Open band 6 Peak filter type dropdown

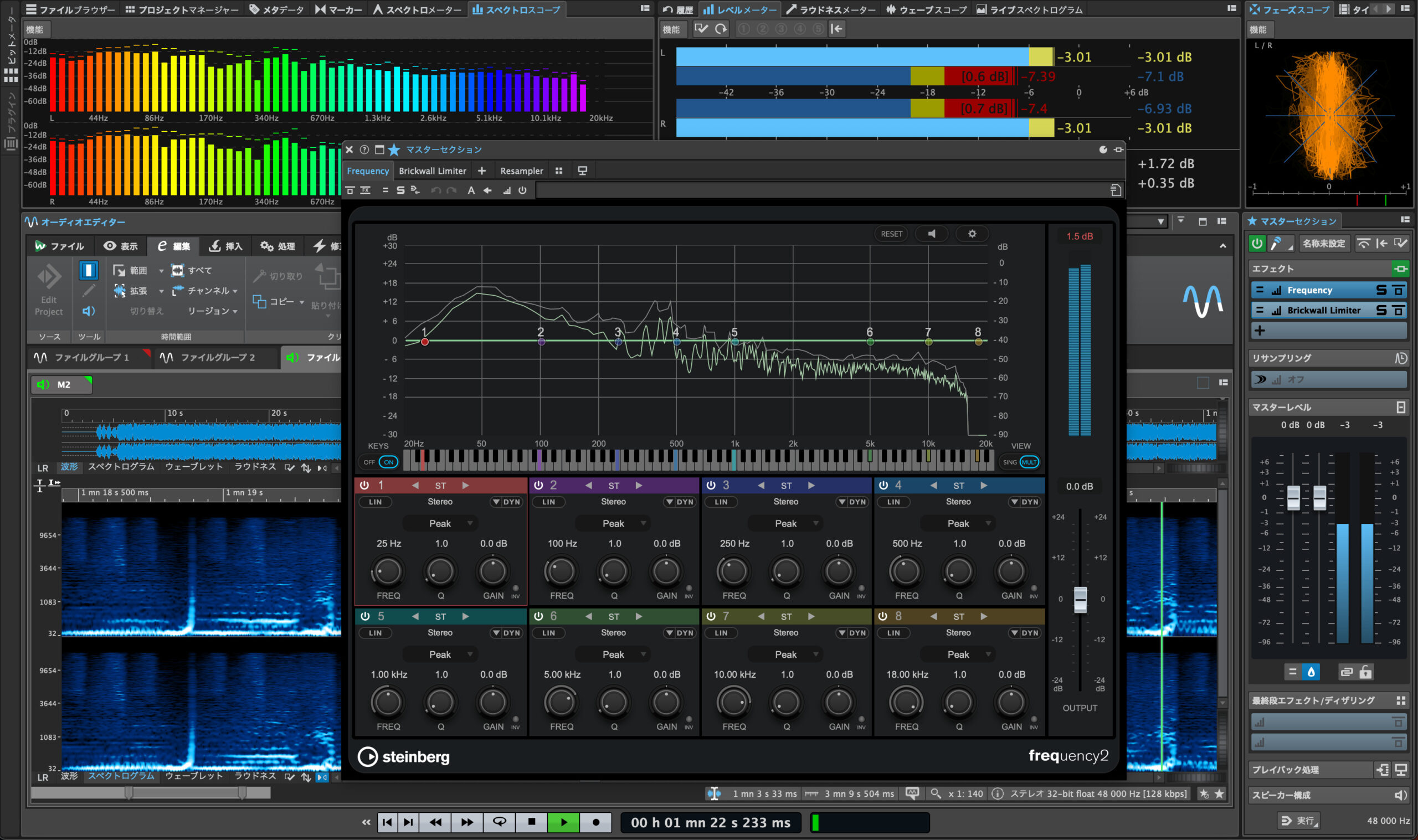[x=613, y=655]
